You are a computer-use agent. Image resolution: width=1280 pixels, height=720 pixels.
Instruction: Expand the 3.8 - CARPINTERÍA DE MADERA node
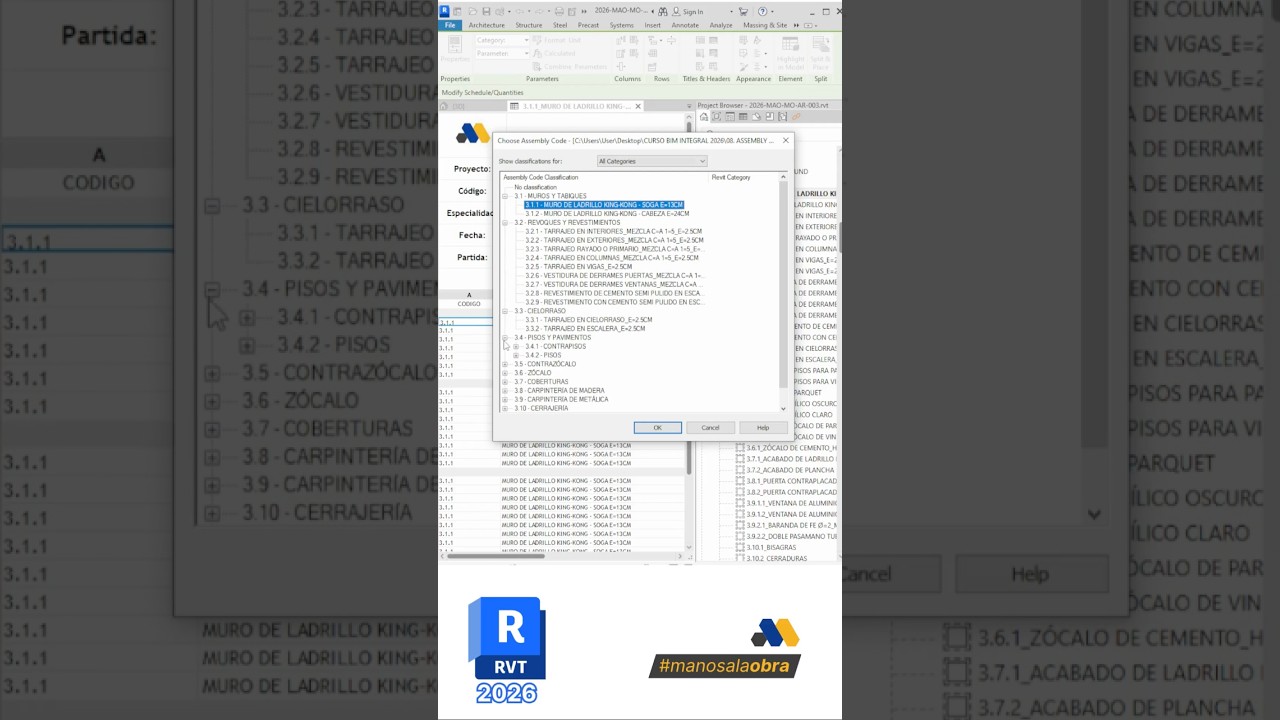[505, 391]
